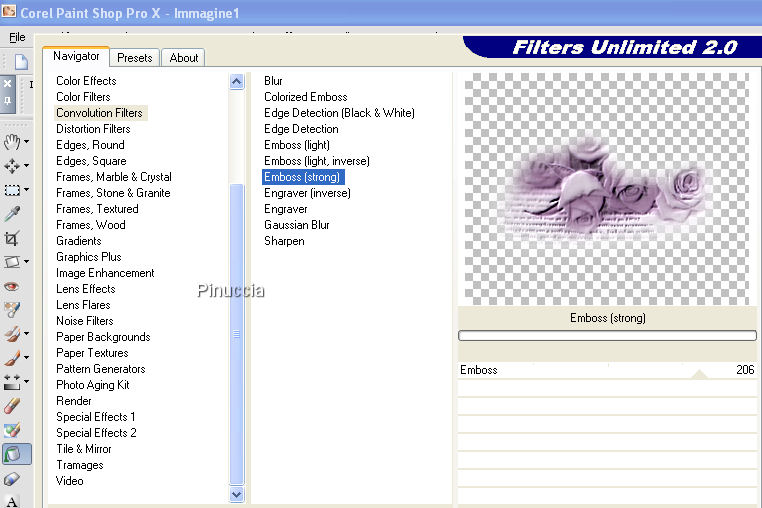Select the active Flood Fill tool
762x508 pixels.
[17, 454]
